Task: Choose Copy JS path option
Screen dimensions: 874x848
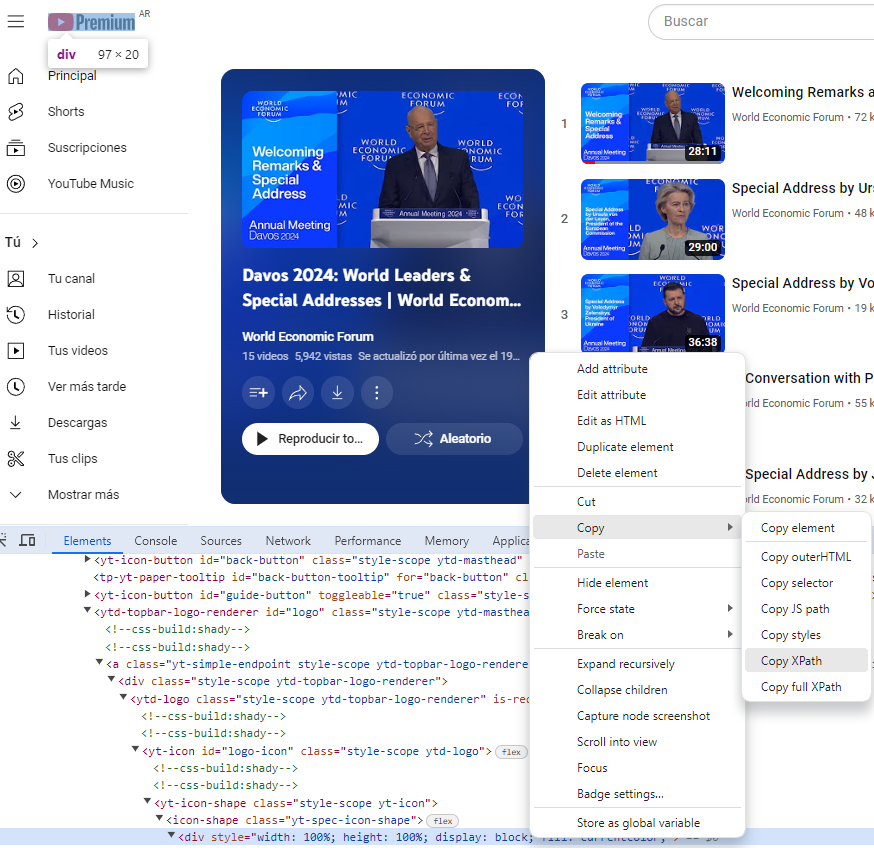Action: (x=806, y=609)
